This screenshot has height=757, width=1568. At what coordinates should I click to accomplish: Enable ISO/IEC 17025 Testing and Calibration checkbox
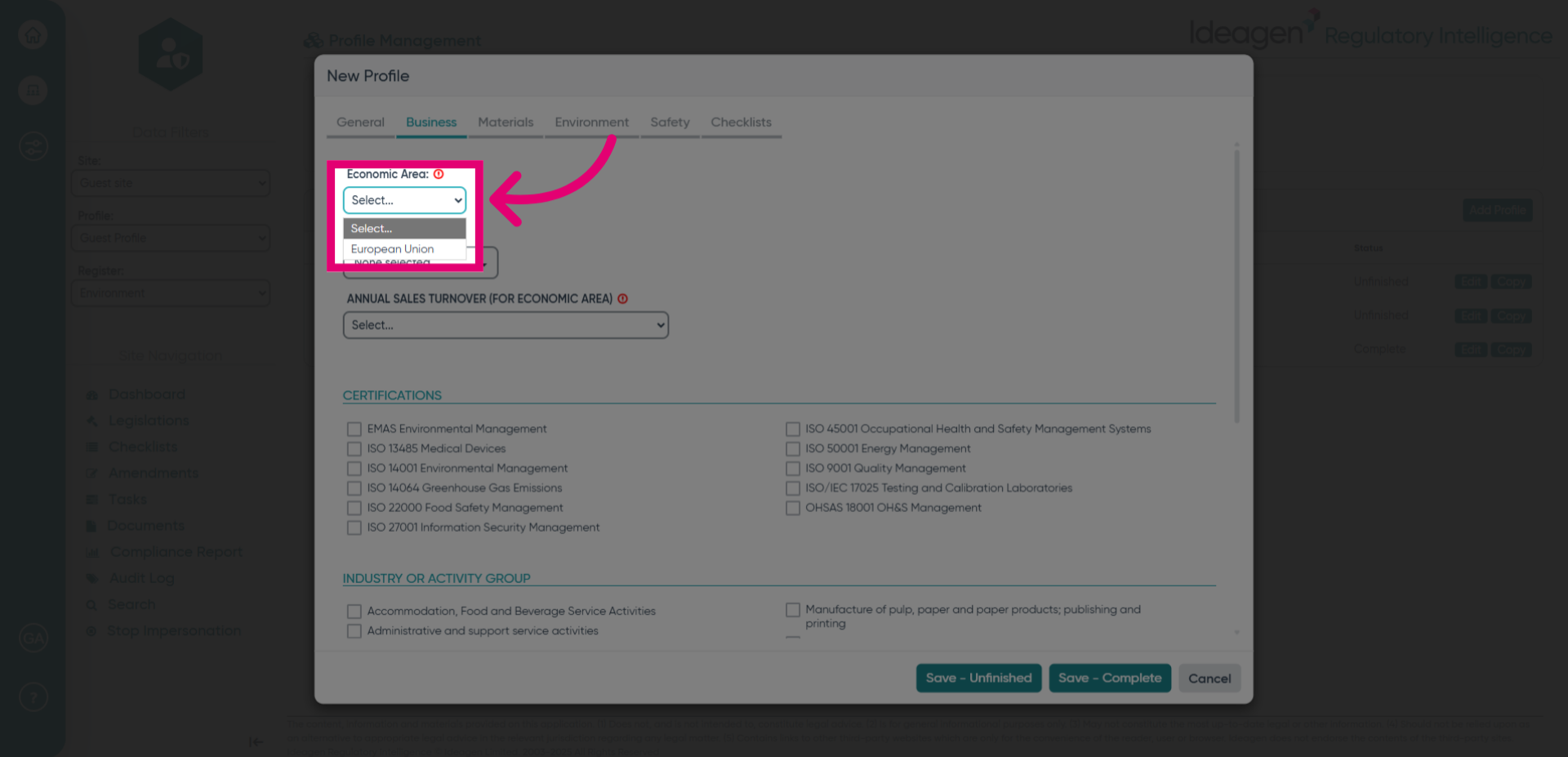click(x=792, y=488)
